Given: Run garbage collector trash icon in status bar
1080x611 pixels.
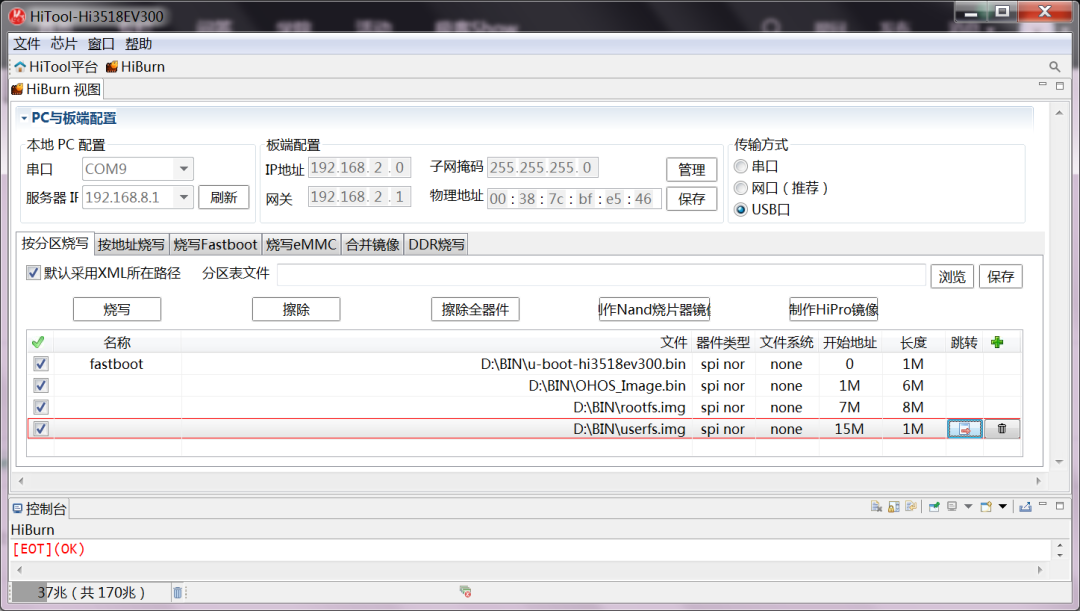Looking at the screenshot, I should coord(177,592).
